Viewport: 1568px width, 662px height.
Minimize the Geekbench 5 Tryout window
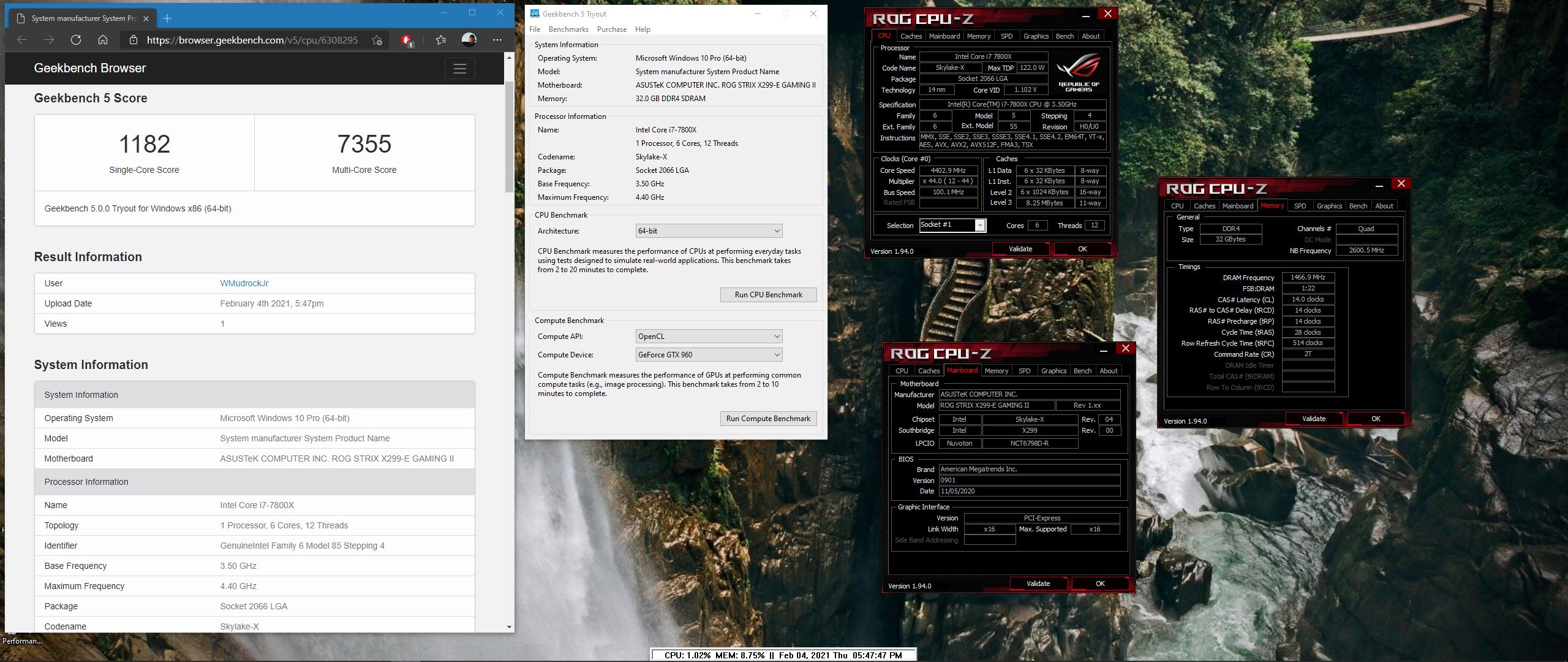(758, 13)
